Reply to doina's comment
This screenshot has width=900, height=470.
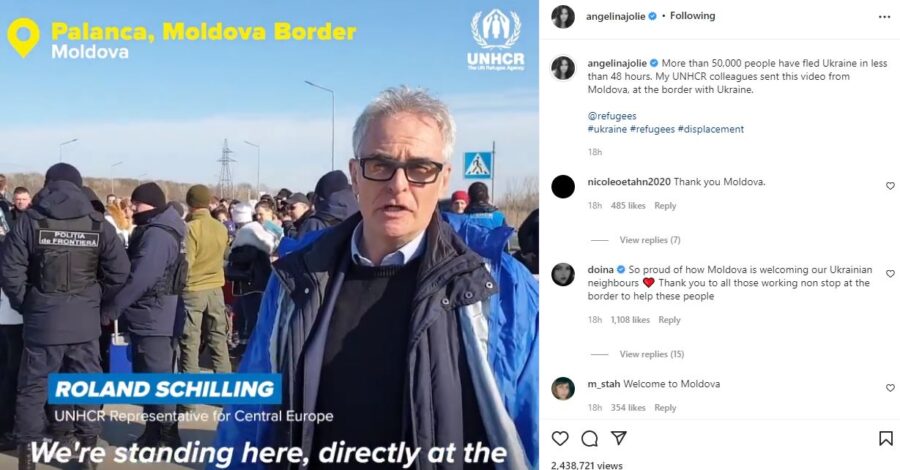point(669,320)
